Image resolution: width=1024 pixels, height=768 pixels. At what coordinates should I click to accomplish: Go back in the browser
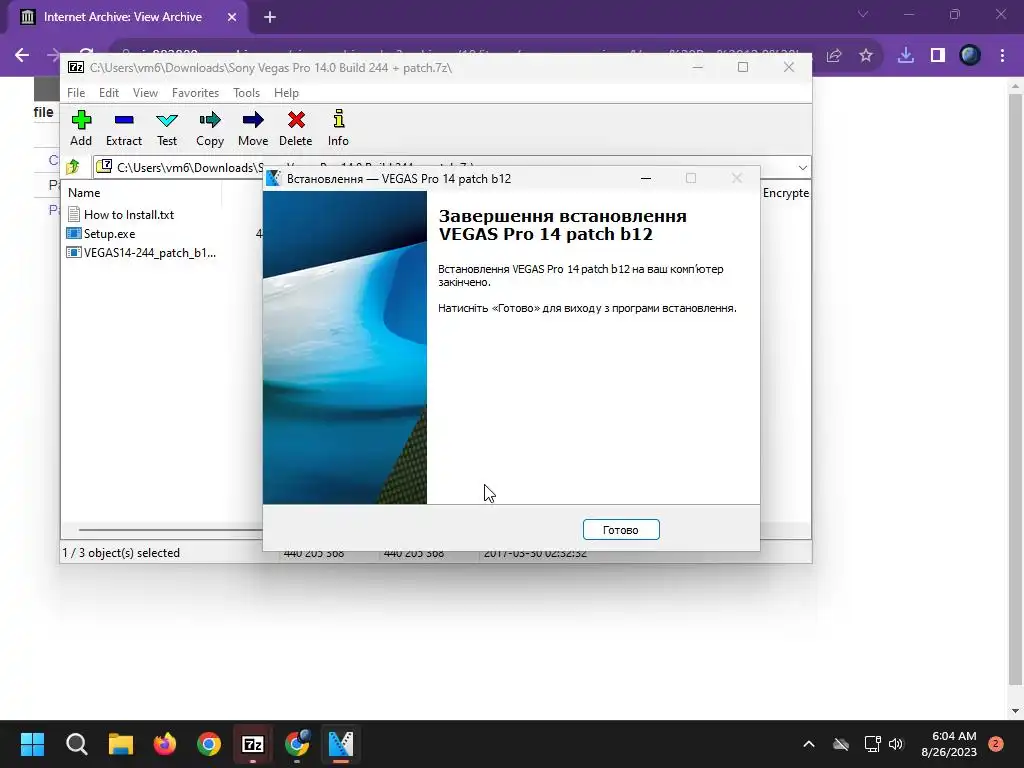[x=22, y=56]
